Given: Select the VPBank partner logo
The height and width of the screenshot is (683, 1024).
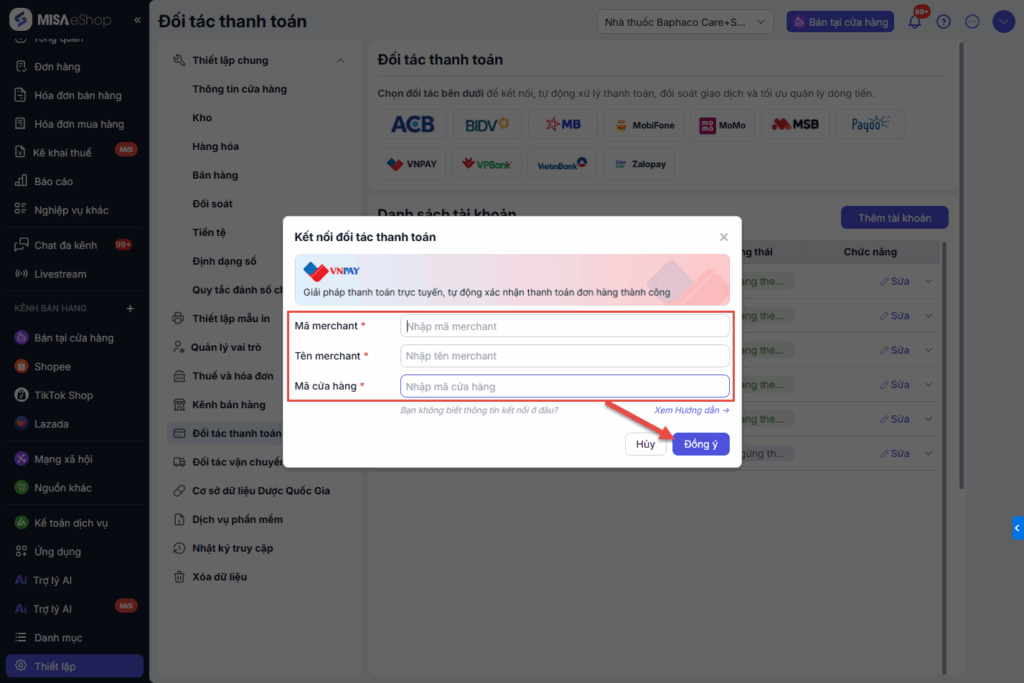Looking at the screenshot, I should pos(487,164).
